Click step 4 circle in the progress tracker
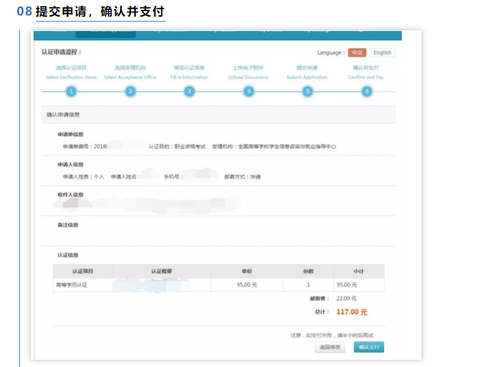500x367 pixels. click(249, 91)
